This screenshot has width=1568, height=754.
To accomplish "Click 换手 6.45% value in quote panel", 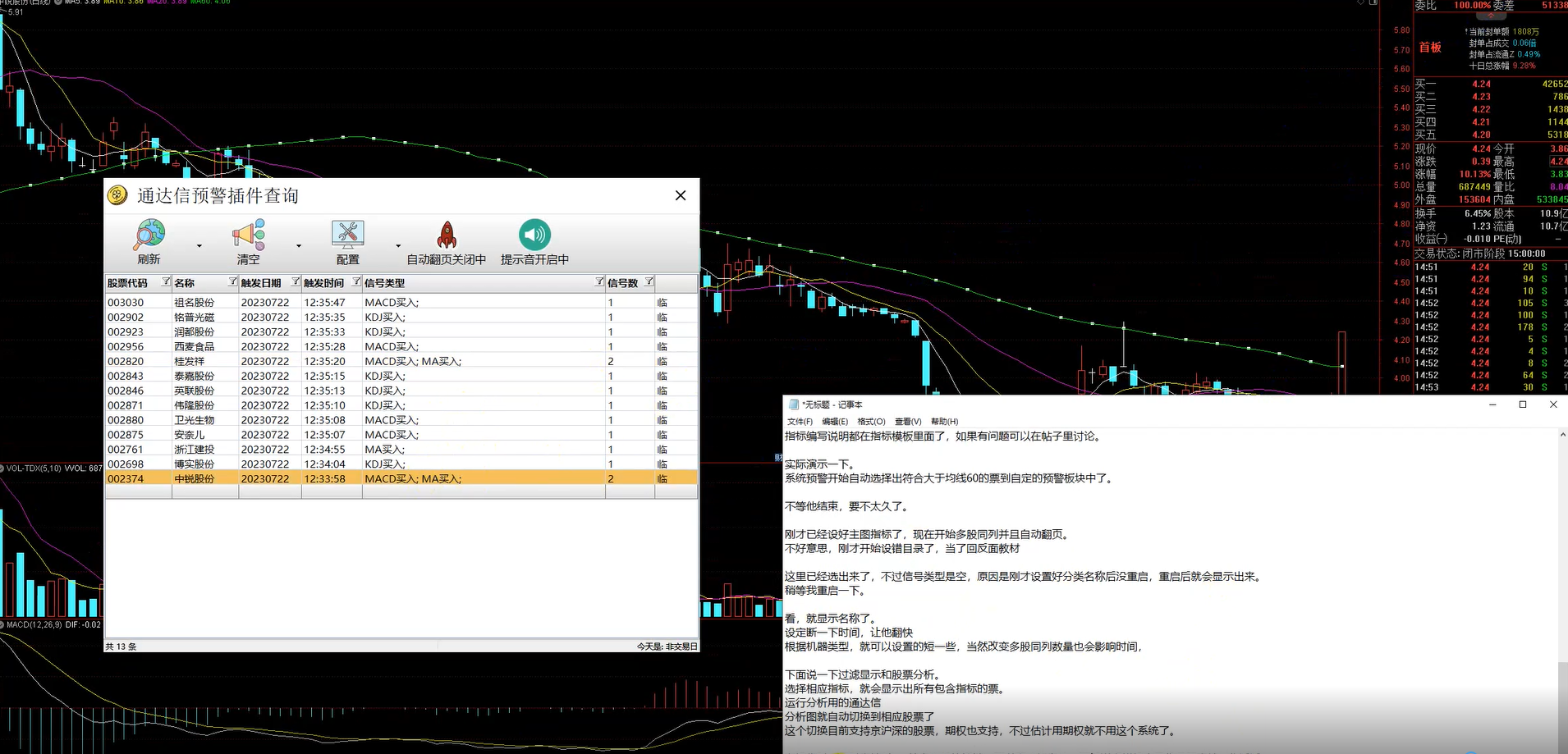I will pos(1478,213).
